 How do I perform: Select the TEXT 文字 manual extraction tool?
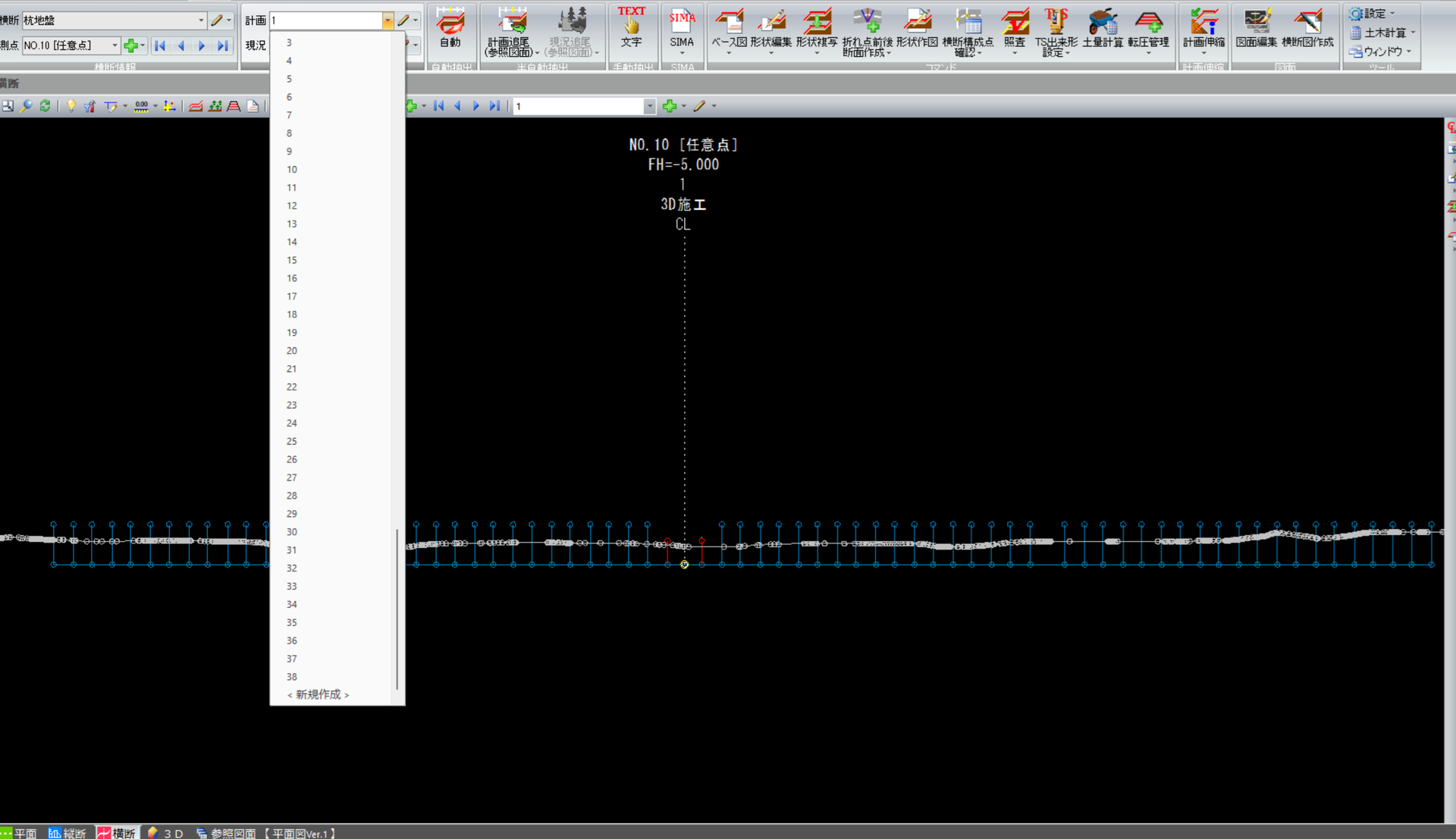tap(631, 29)
